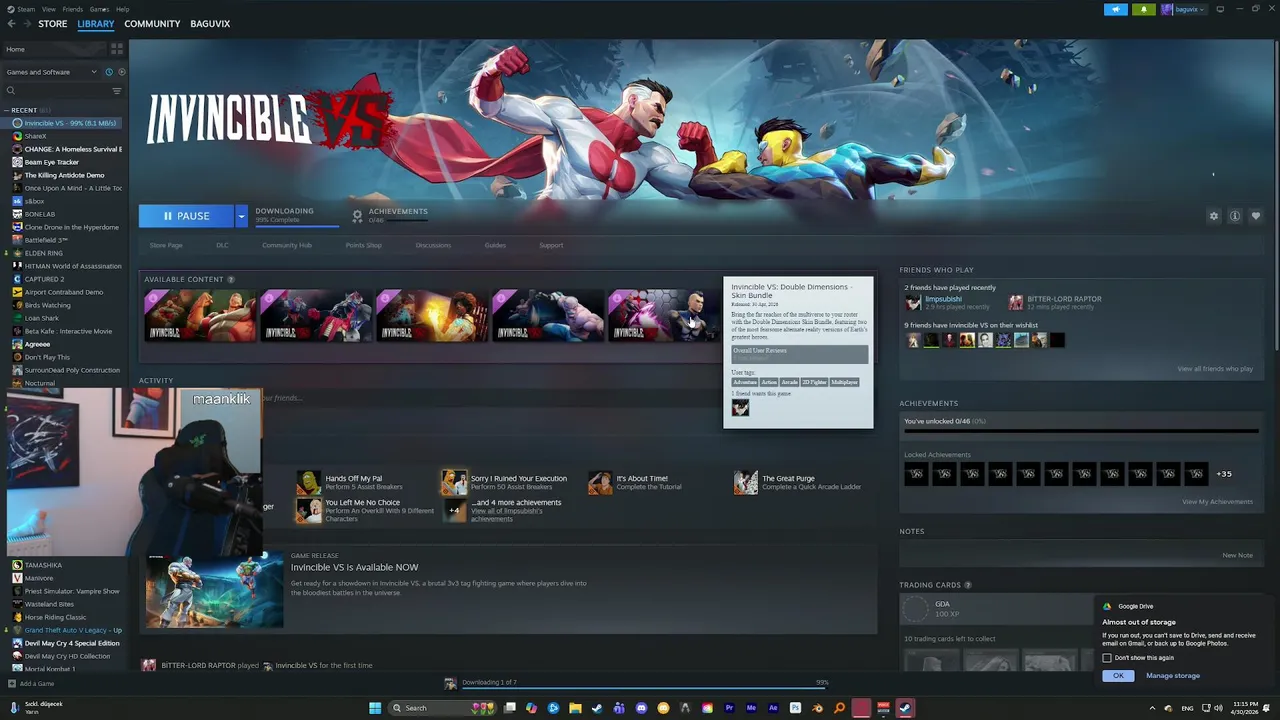Open View My Achievements link
This screenshot has height=720, width=1280.
click(1217, 502)
